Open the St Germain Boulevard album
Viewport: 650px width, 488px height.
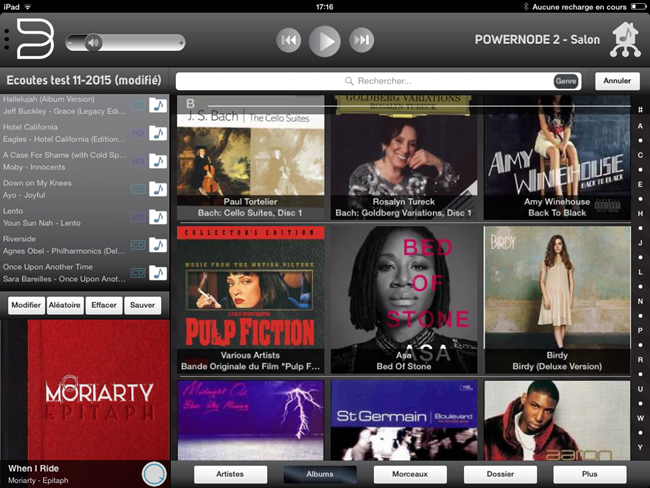click(404, 420)
